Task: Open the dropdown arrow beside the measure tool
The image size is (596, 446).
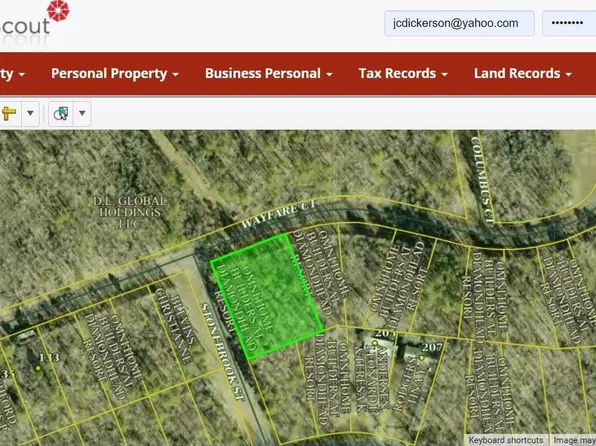Action: tap(30, 113)
